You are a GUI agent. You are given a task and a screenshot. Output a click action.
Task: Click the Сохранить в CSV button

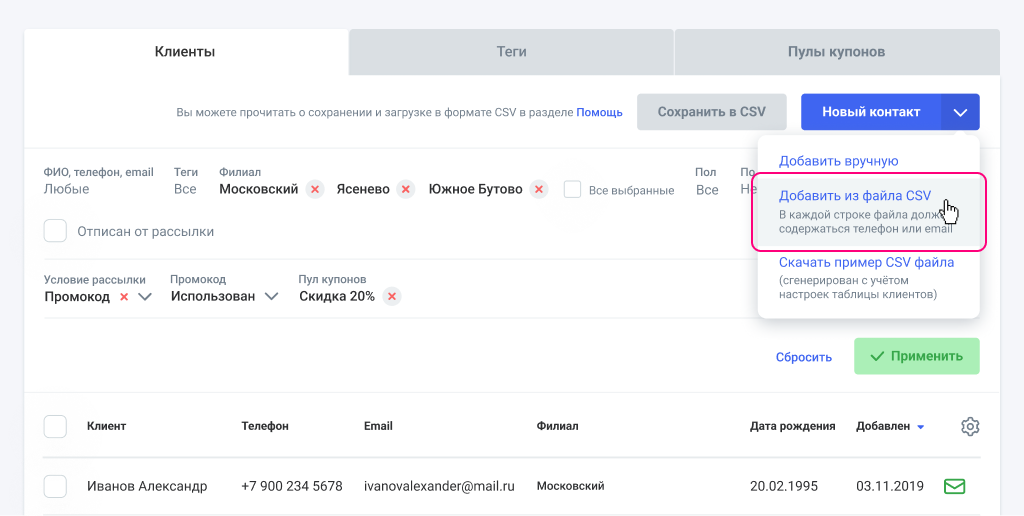tap(711, 112)
